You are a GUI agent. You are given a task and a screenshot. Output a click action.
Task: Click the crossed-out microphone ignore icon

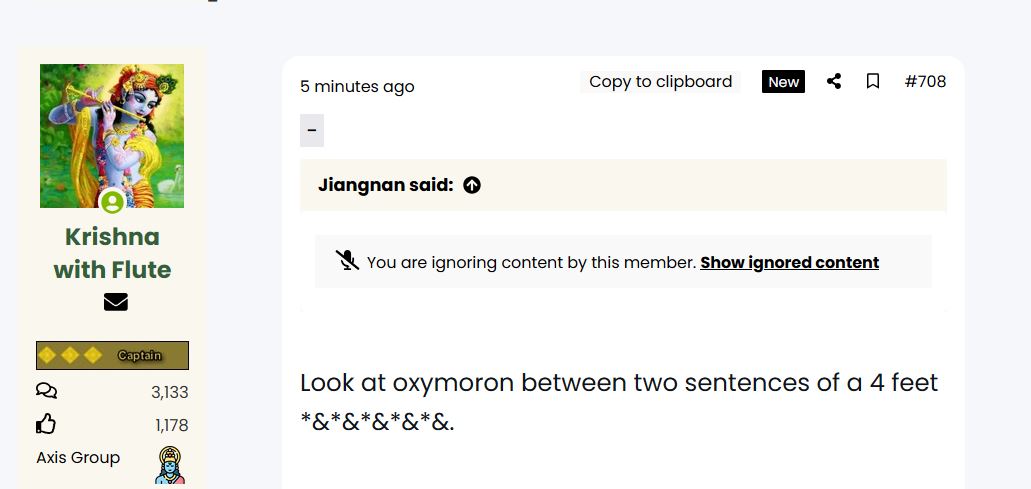[347, 261]
